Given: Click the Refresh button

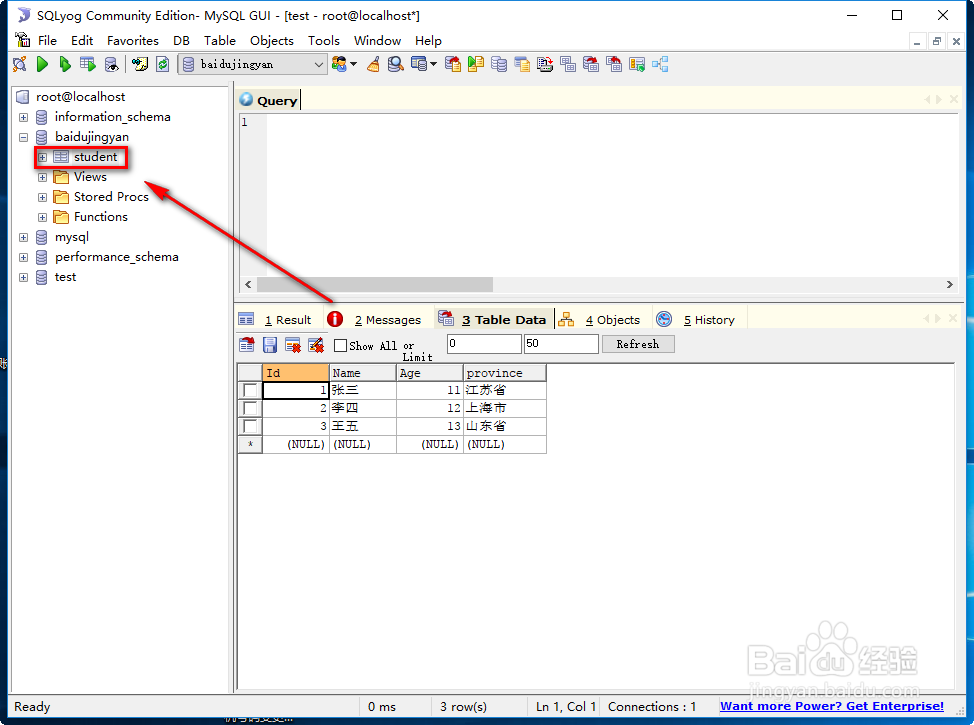Looking at the screenshot, I should 638,344.
